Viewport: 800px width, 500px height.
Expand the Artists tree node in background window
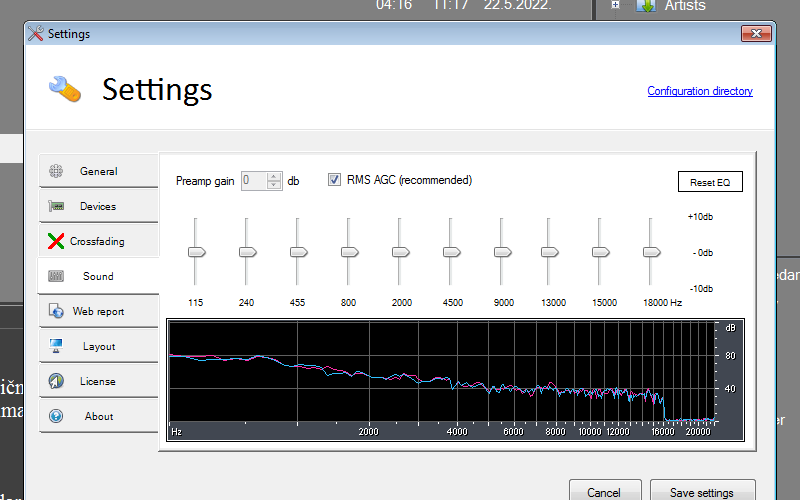(x=615, y=5)
